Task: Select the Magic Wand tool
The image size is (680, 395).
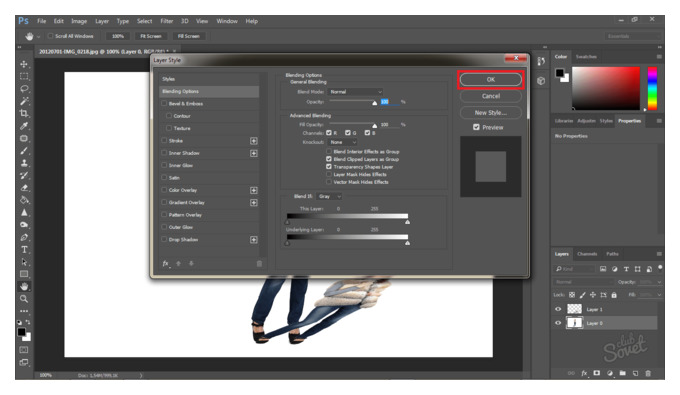Action: [24, 101]
